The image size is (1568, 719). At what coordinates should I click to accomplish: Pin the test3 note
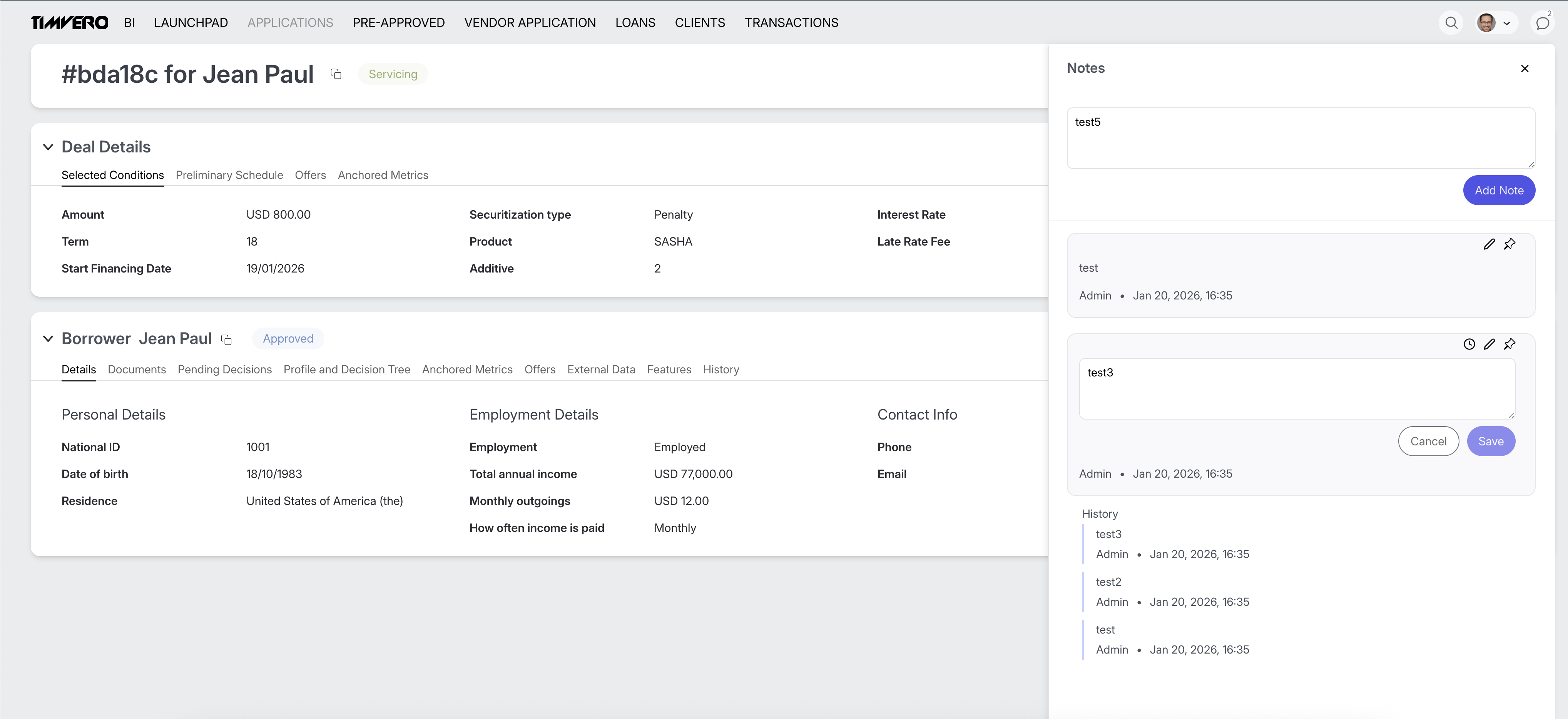1509,344
